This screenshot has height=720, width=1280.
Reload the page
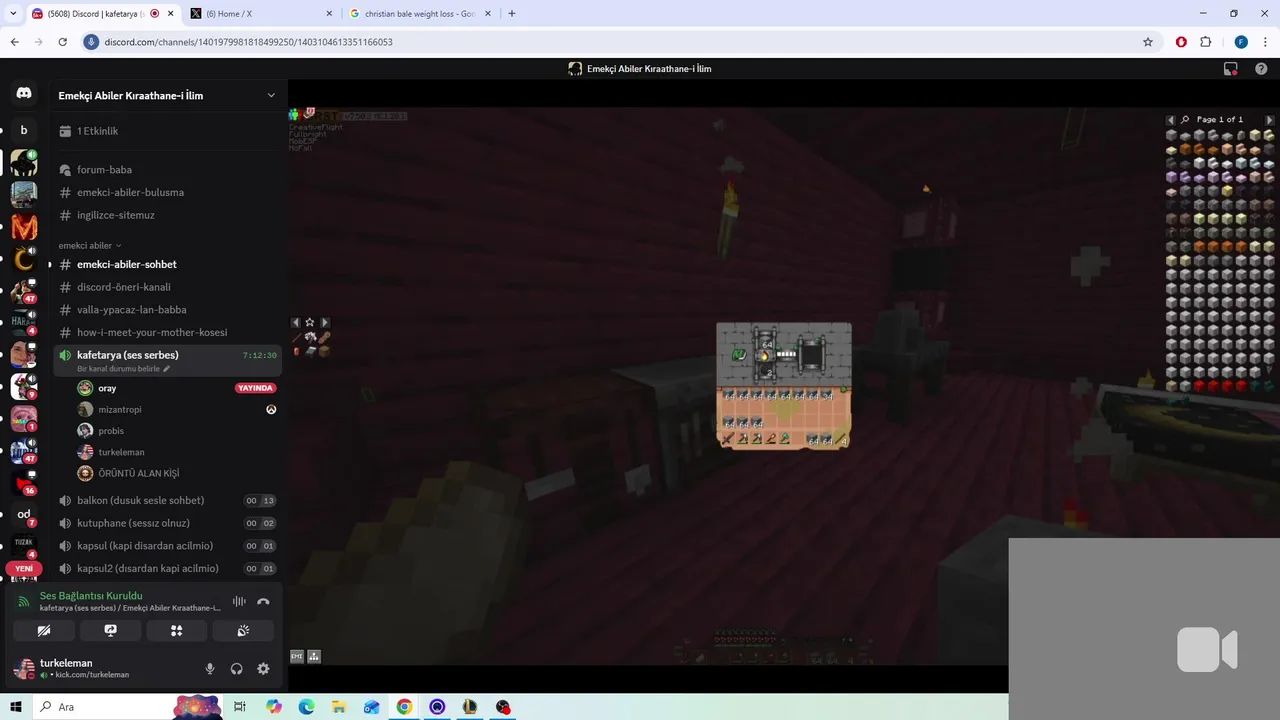(62, 42)
